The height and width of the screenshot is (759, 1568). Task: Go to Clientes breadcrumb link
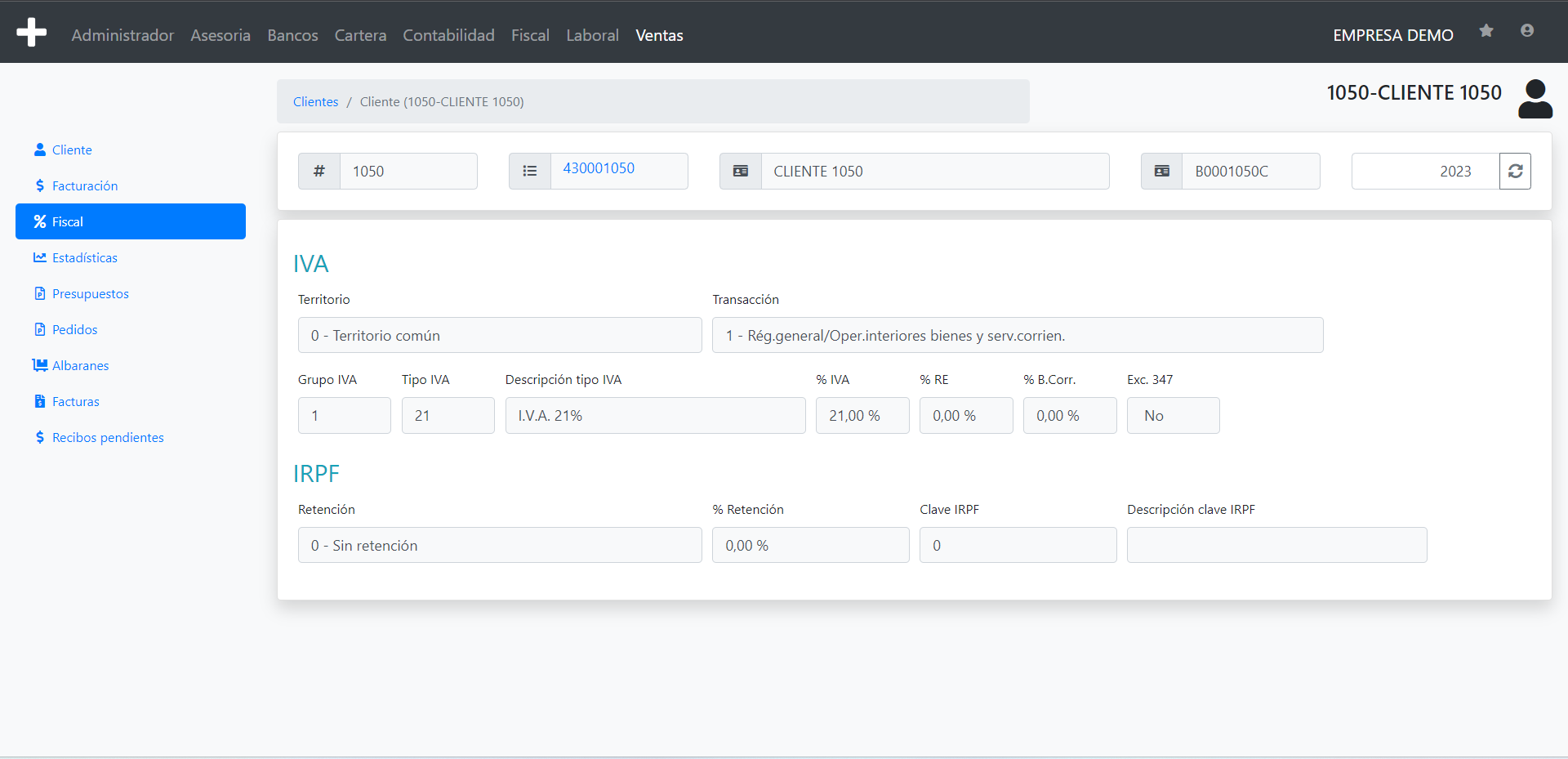pos(315,101)
